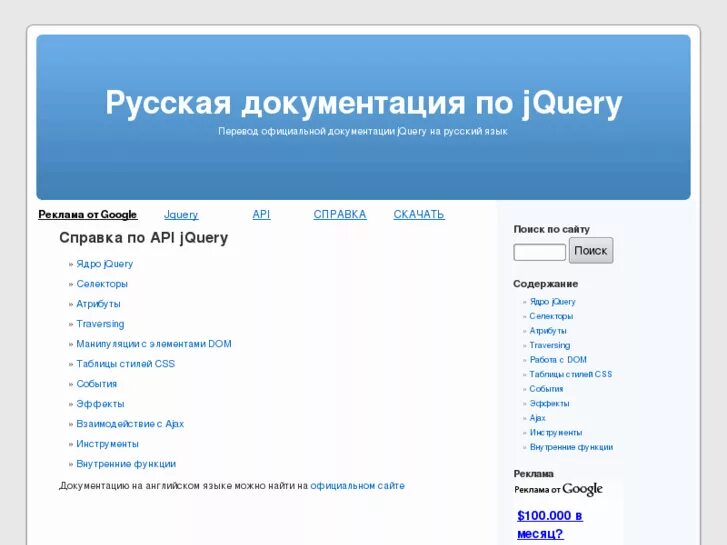Screen dimensions: 727x545
Task: Open 'Манипуляции с элементами DOM'
Action: pyautogui.click(x=154, y=344)
